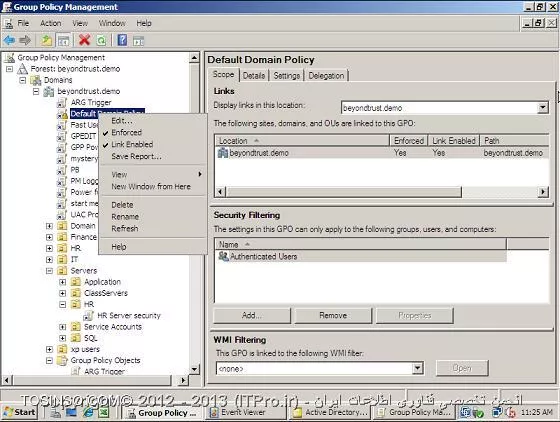Switch to the Delegation tab
This screenshot has width=560, height=422.
pyautogui.click(x=326, y=76)
